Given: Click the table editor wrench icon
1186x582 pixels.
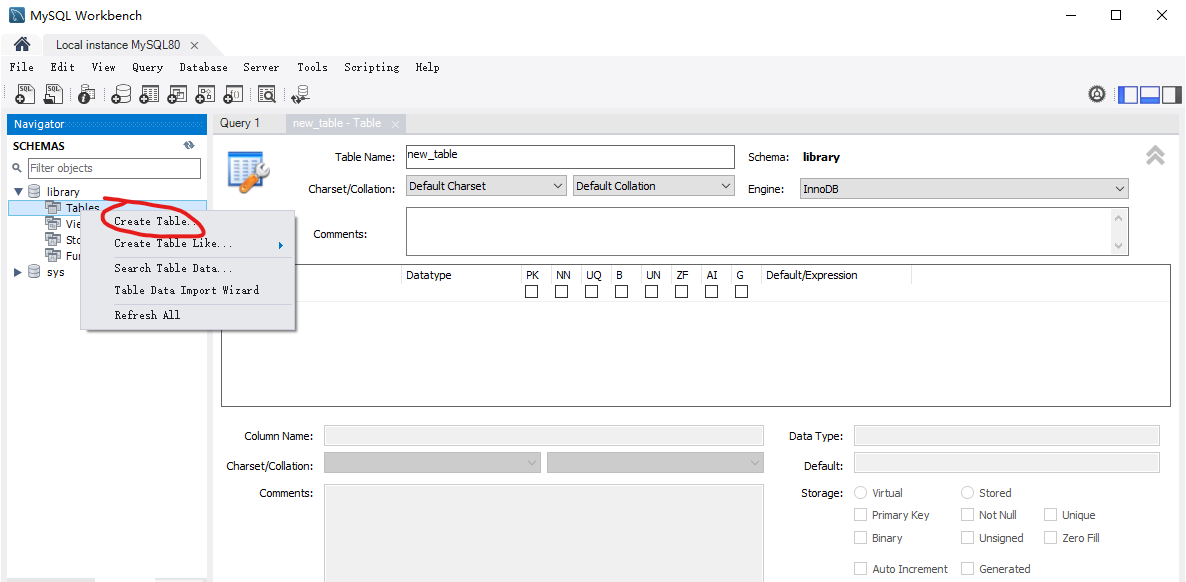Looking at the screenshot, I should pyautogui.click(x=249, y=171).
